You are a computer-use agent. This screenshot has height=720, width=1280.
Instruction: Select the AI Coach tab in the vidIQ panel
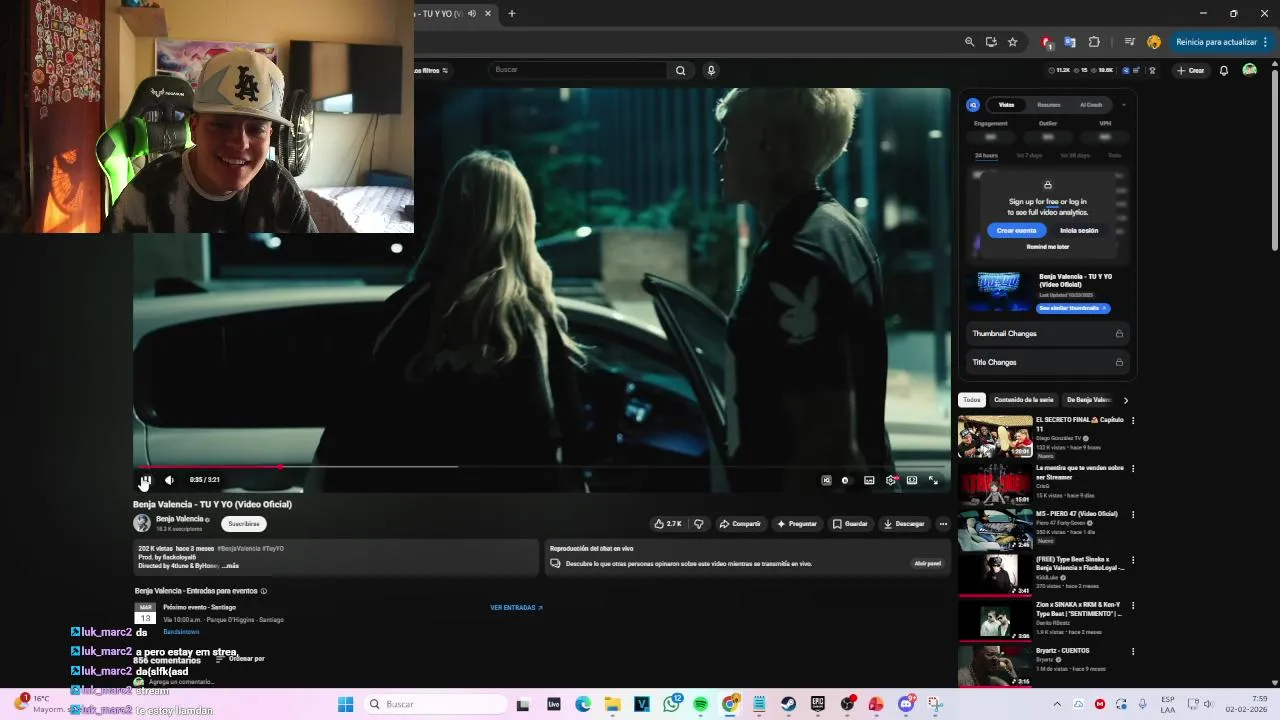(x=1090, y=104)
